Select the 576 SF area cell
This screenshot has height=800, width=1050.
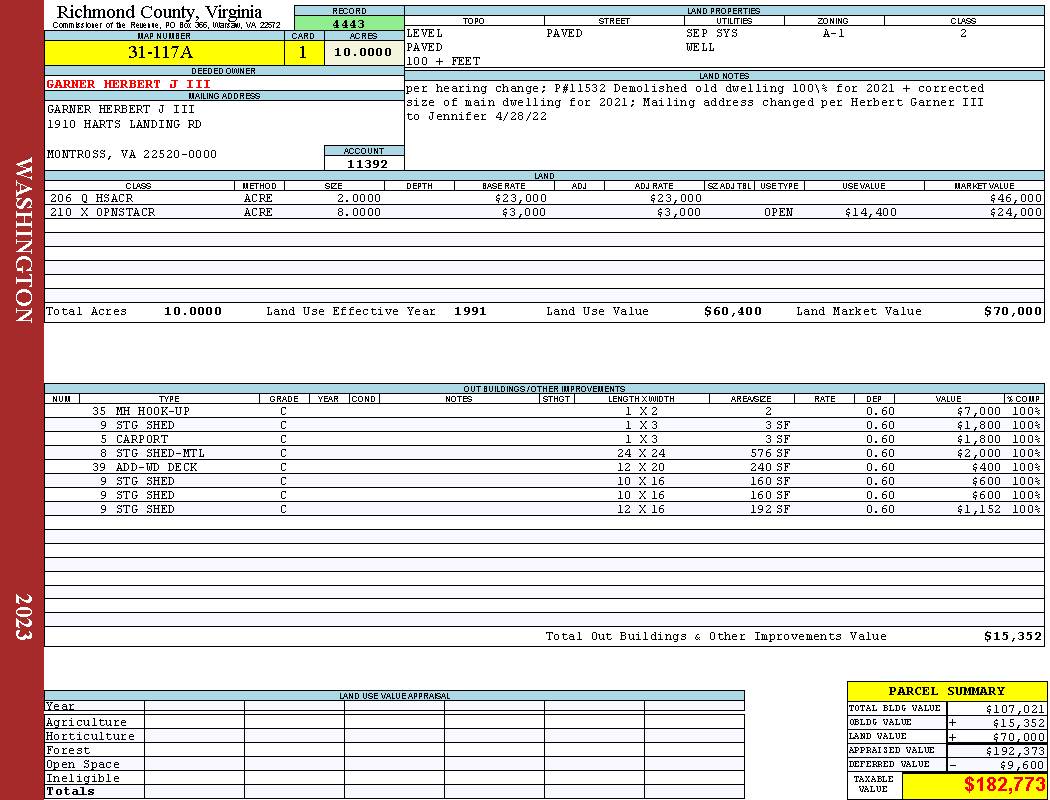click(770, 454)
